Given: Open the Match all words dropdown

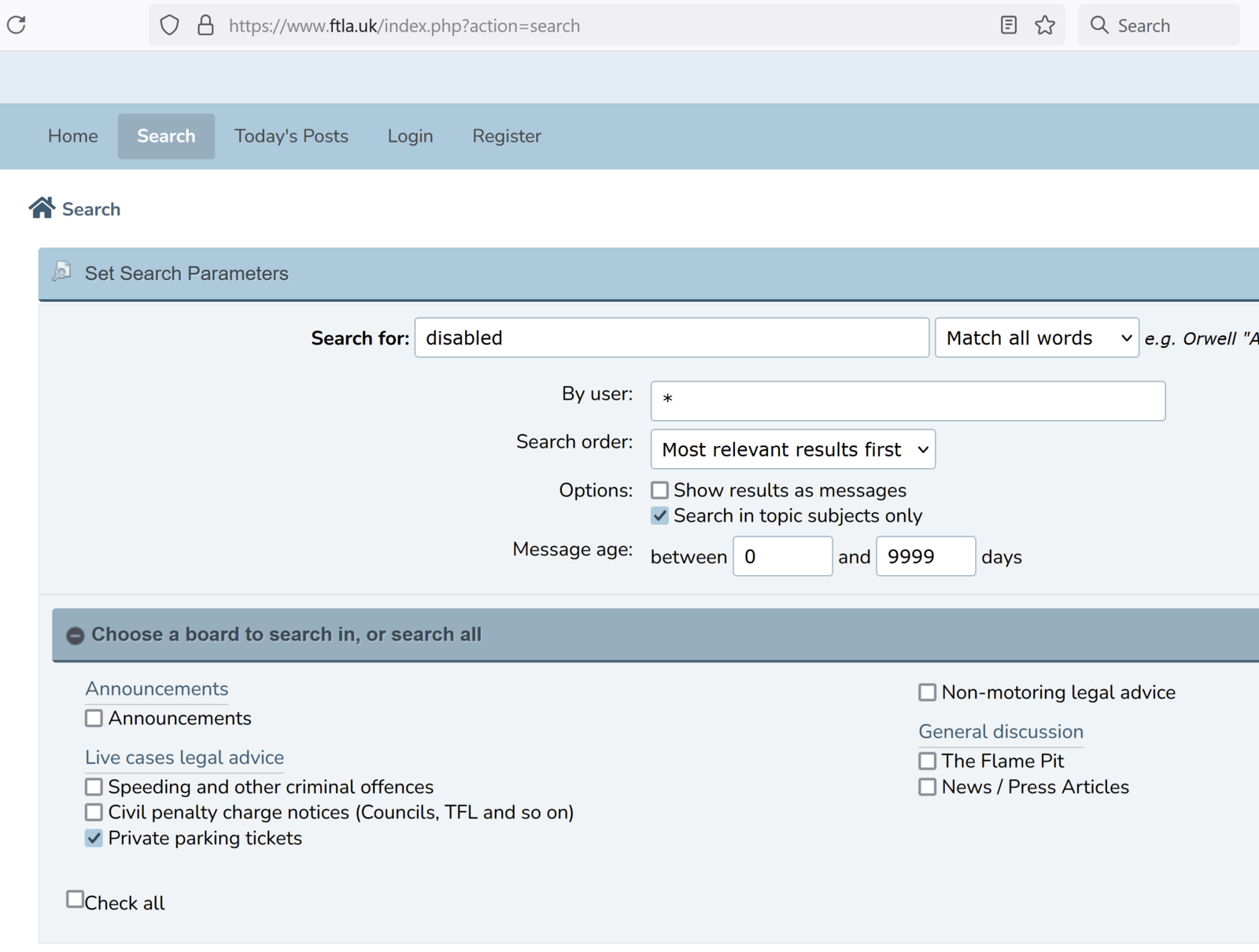Looking at the screenshot, I should coord(1036,338).
